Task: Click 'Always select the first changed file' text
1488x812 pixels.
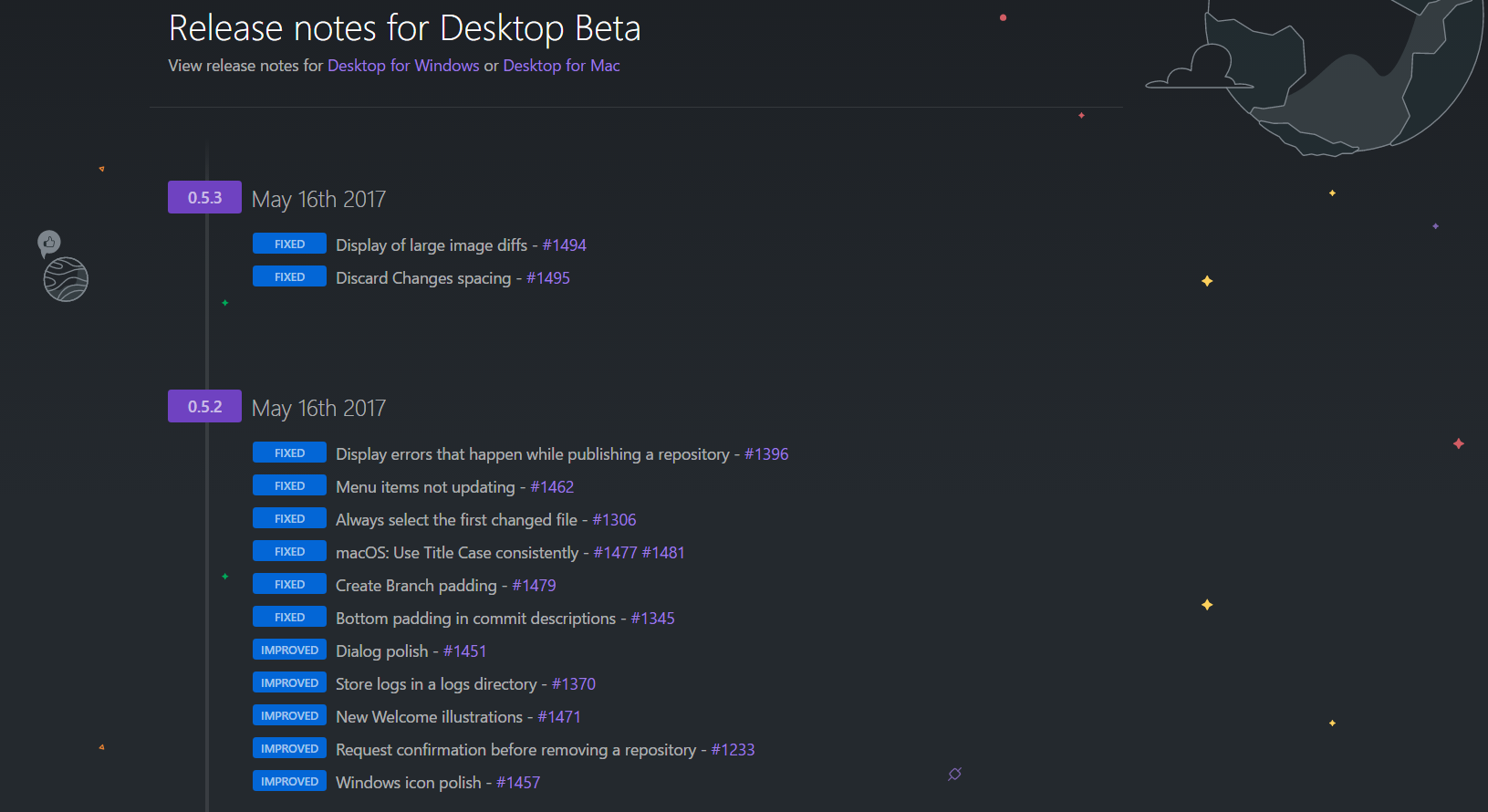Action: coord(456,520)
